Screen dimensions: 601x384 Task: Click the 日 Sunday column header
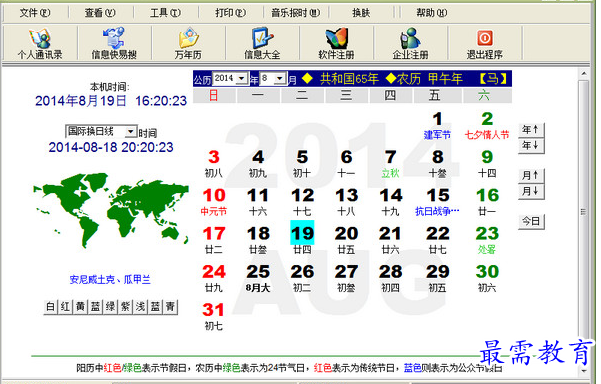click(x=214, y=95)
